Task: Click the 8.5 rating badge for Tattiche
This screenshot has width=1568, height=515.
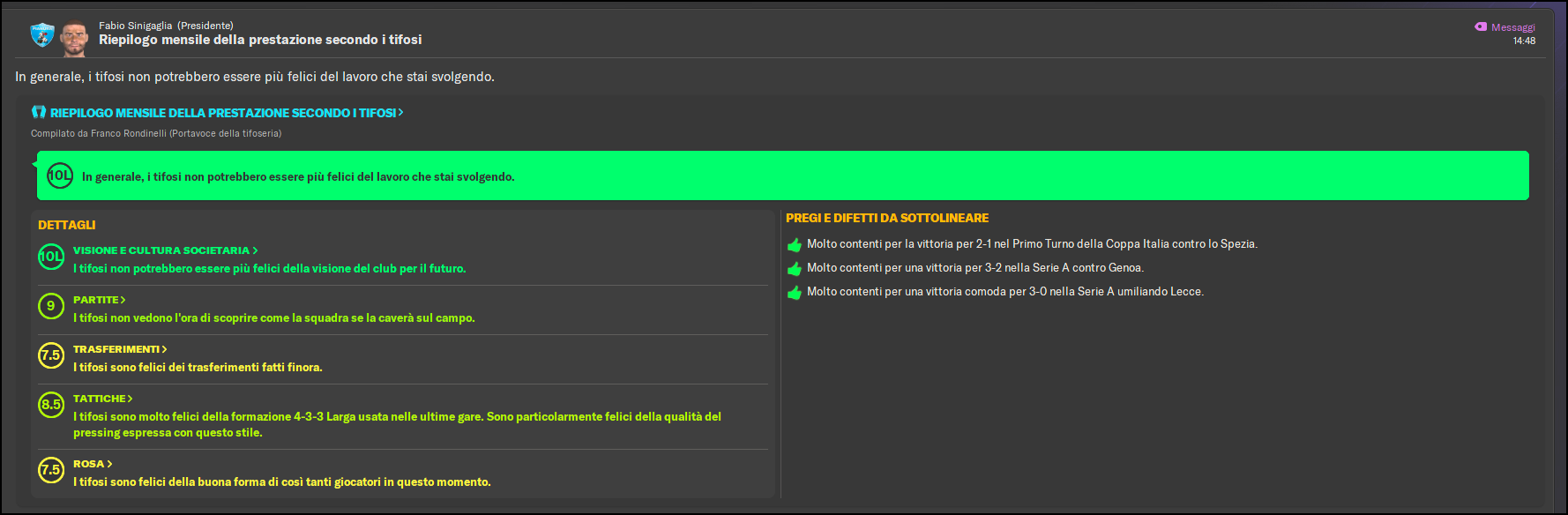Action: [x=51, y=405]
